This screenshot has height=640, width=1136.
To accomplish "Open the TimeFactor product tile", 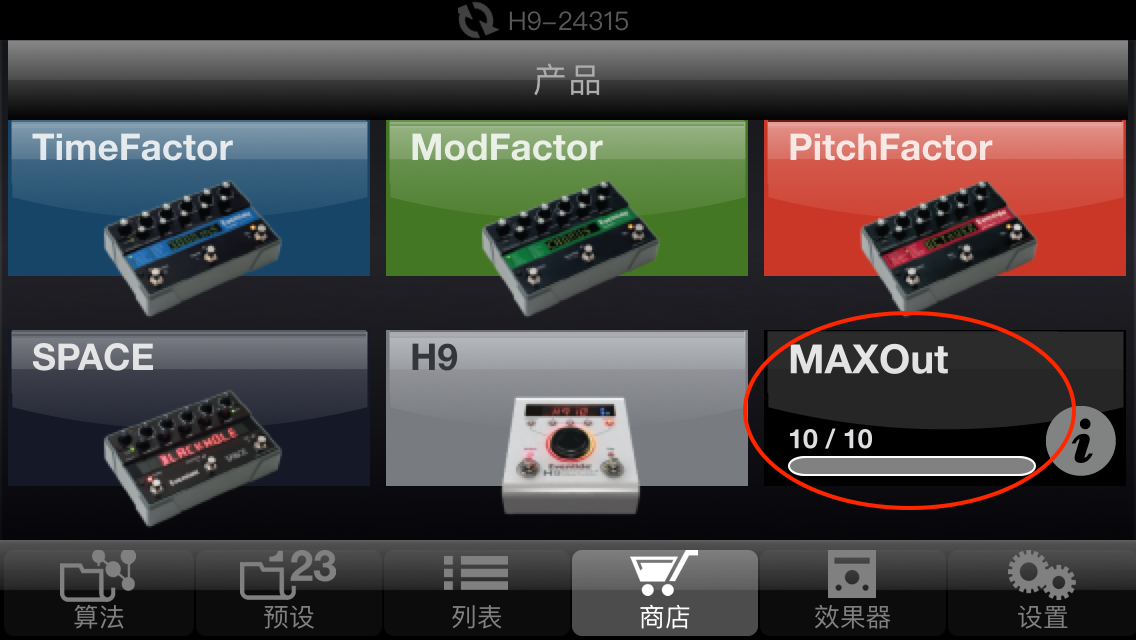I will tap(189, 198).
